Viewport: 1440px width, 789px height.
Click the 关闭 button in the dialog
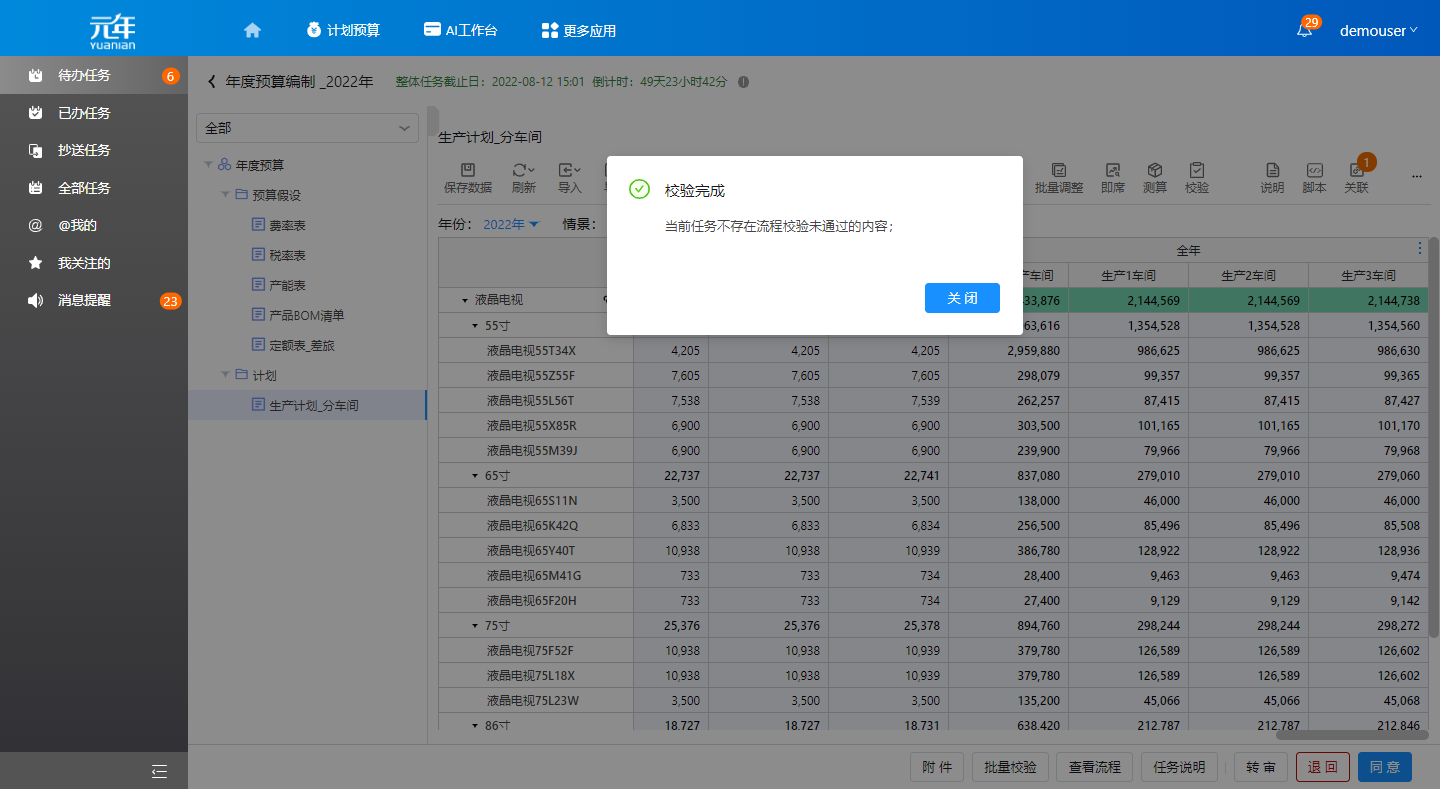coord(961,298)
